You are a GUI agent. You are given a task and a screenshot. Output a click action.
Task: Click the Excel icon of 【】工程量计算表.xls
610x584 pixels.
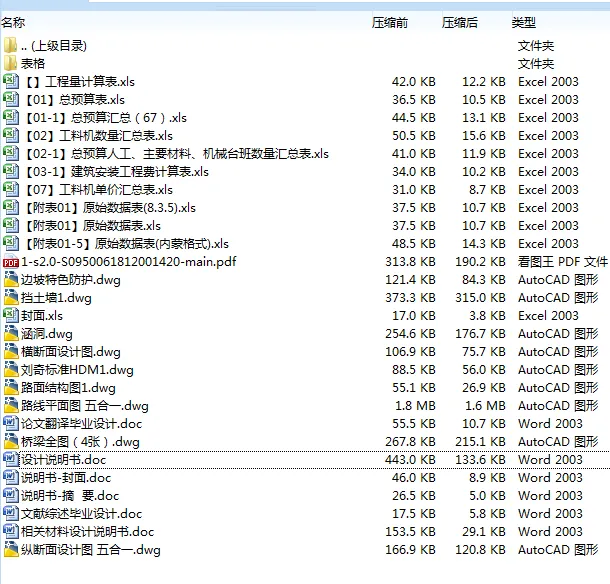[11, 81]
